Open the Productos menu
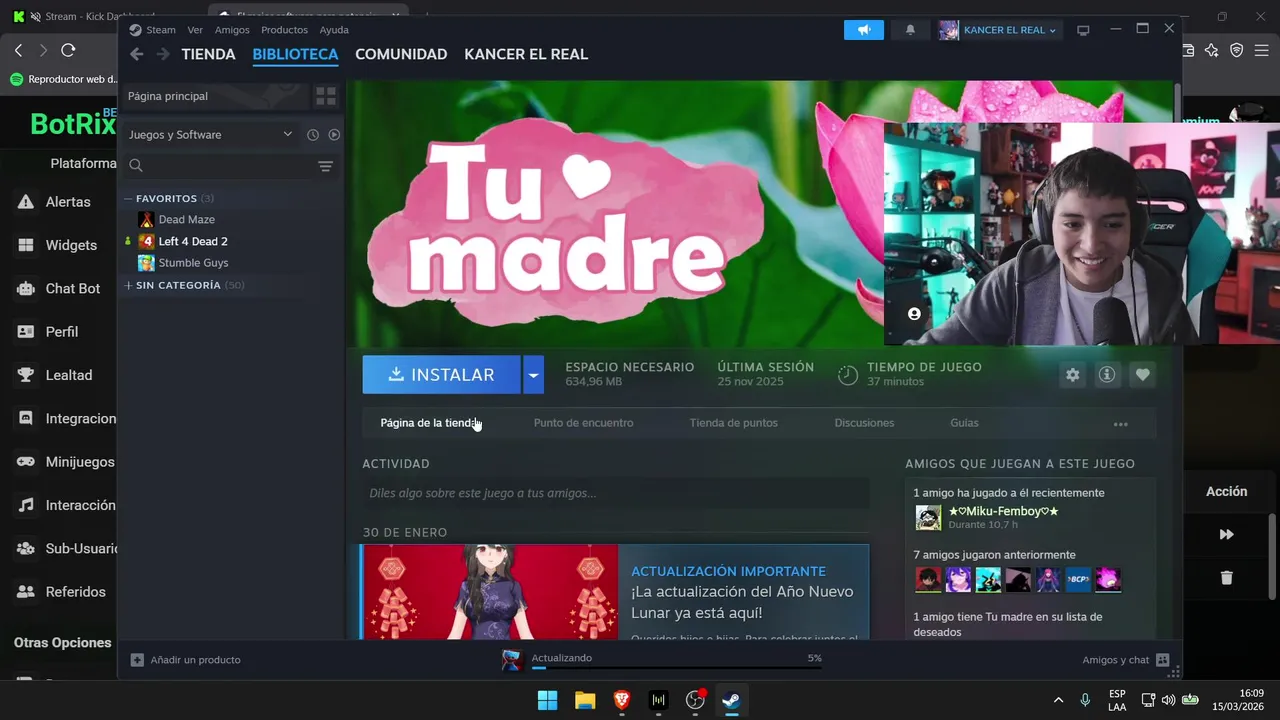1280x720 pixels. 284,30
